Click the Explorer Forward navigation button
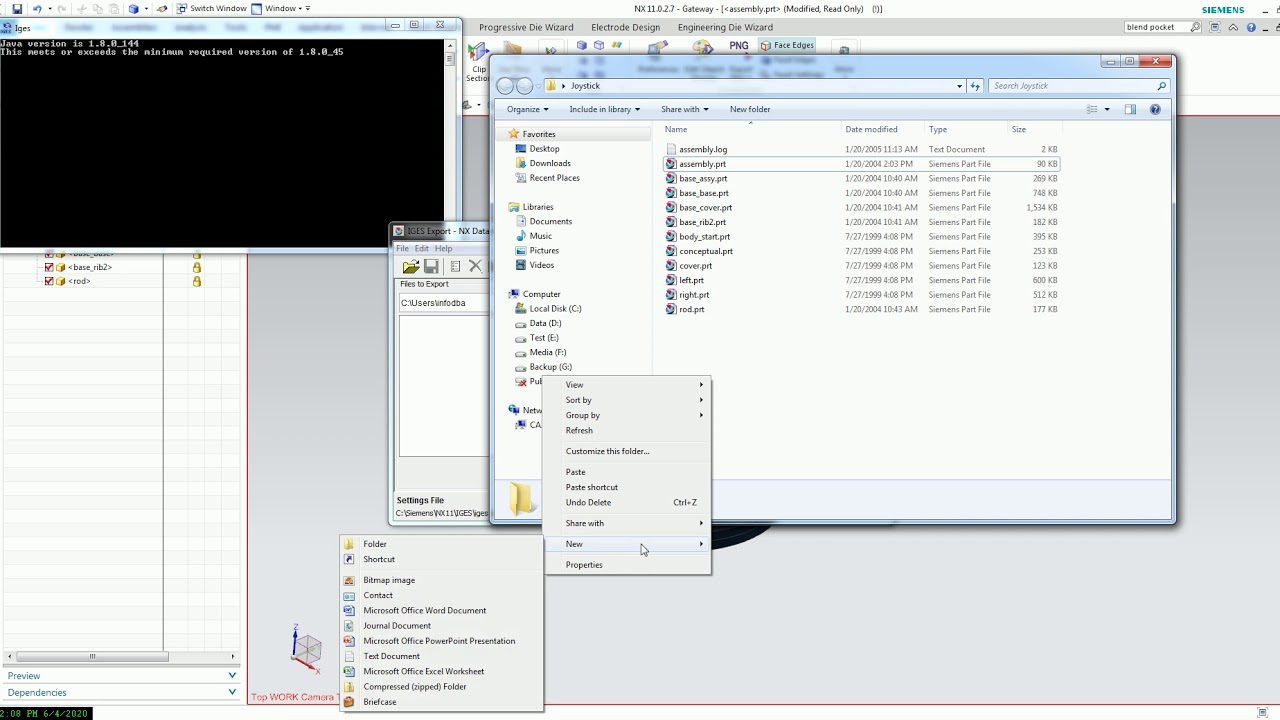Image resolution: width=1280 pixels, height=720 pixels. coord(524,86)
